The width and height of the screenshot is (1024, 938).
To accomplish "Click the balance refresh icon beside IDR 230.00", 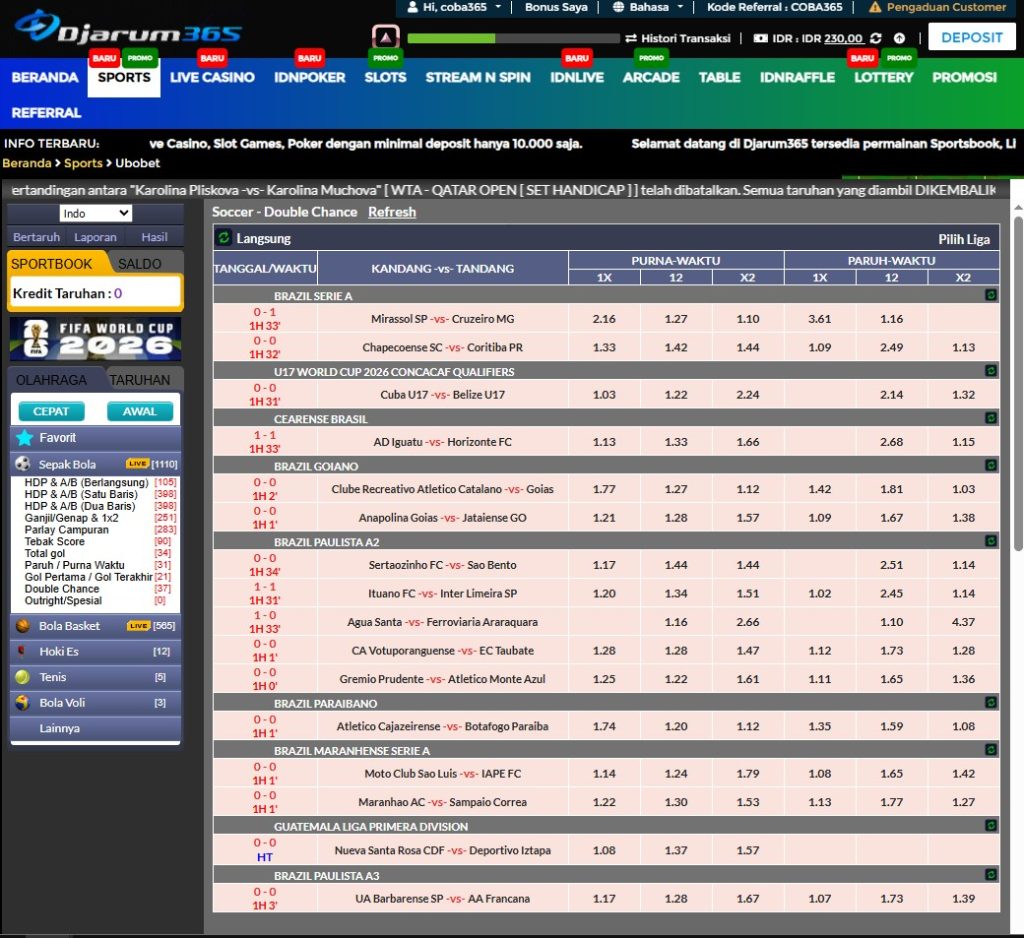I will [x=876, y=38].
